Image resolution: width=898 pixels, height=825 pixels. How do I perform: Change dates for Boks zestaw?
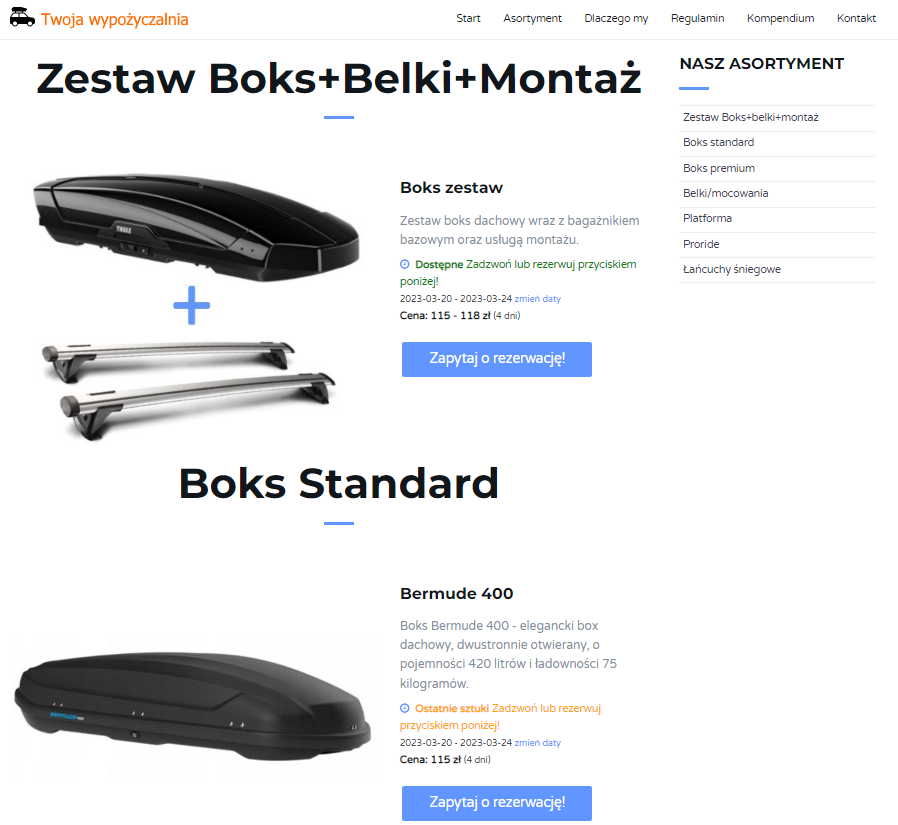tap(538, 299)
